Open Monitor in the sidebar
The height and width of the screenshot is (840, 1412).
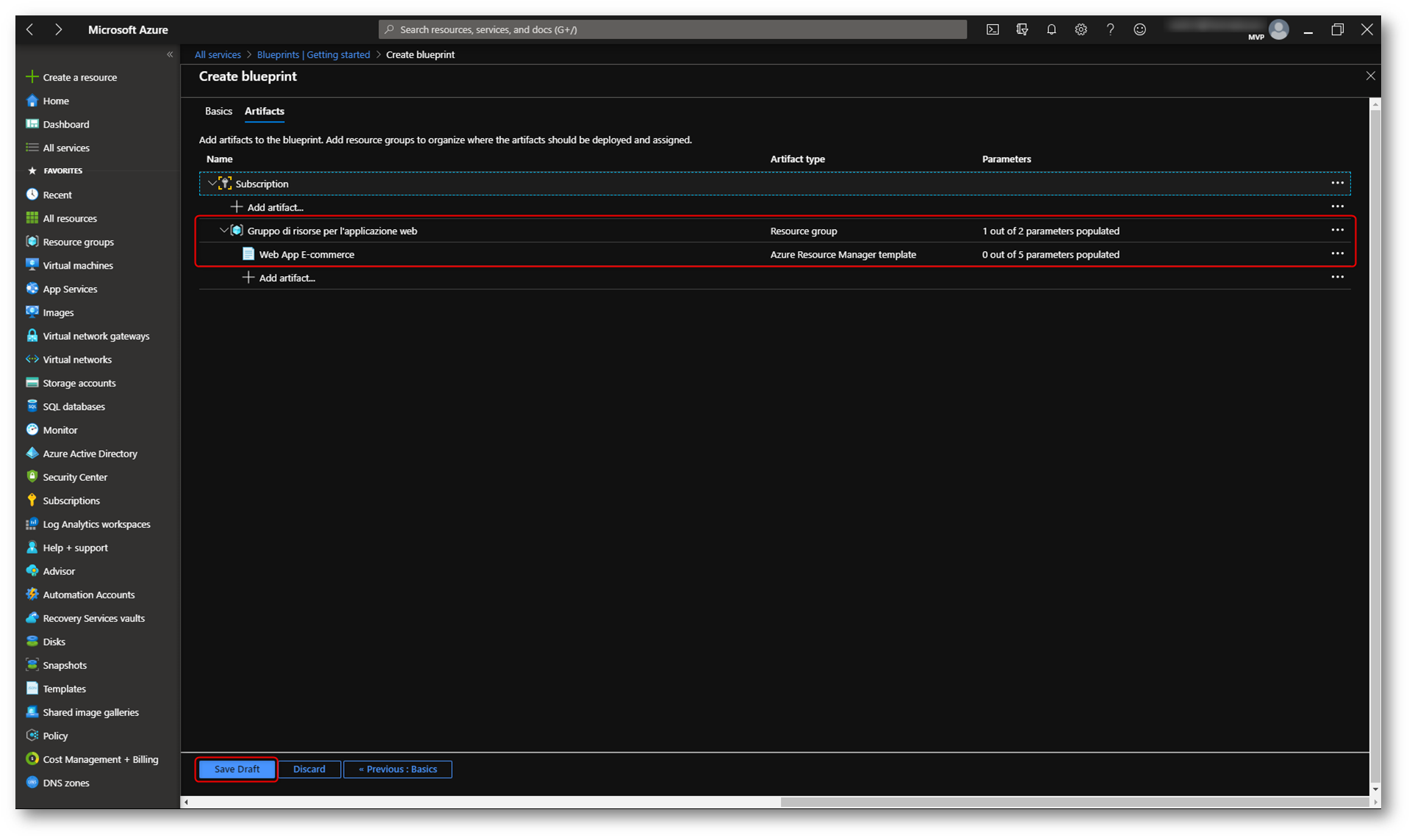[60, 430]
